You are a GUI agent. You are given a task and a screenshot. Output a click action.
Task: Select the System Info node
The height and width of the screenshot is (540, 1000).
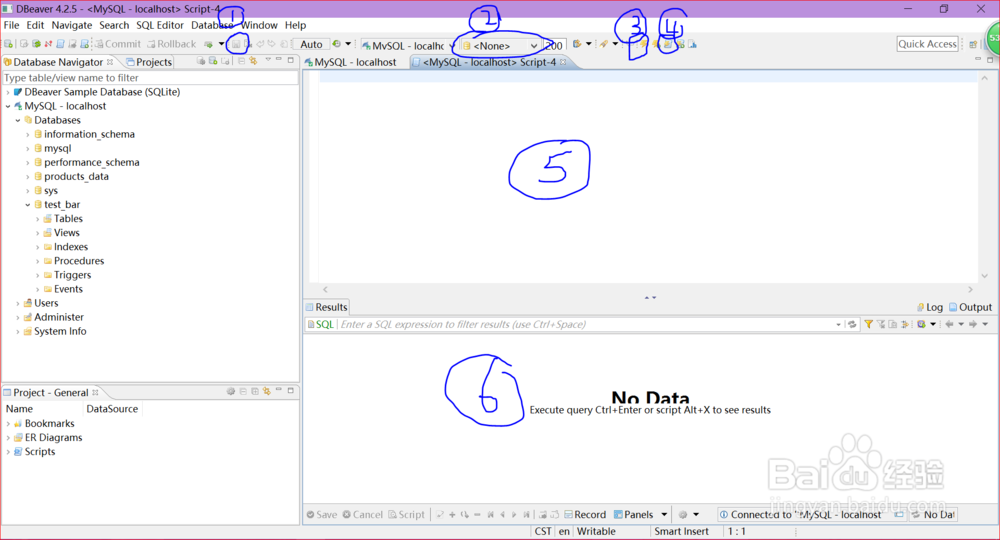(x=60, y=331)
